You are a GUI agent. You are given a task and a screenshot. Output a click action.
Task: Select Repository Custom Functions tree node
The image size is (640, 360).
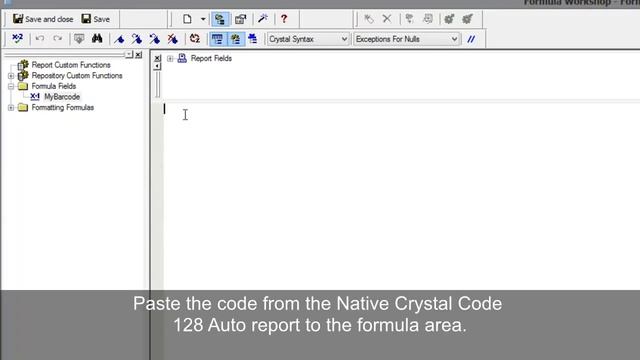77,76
